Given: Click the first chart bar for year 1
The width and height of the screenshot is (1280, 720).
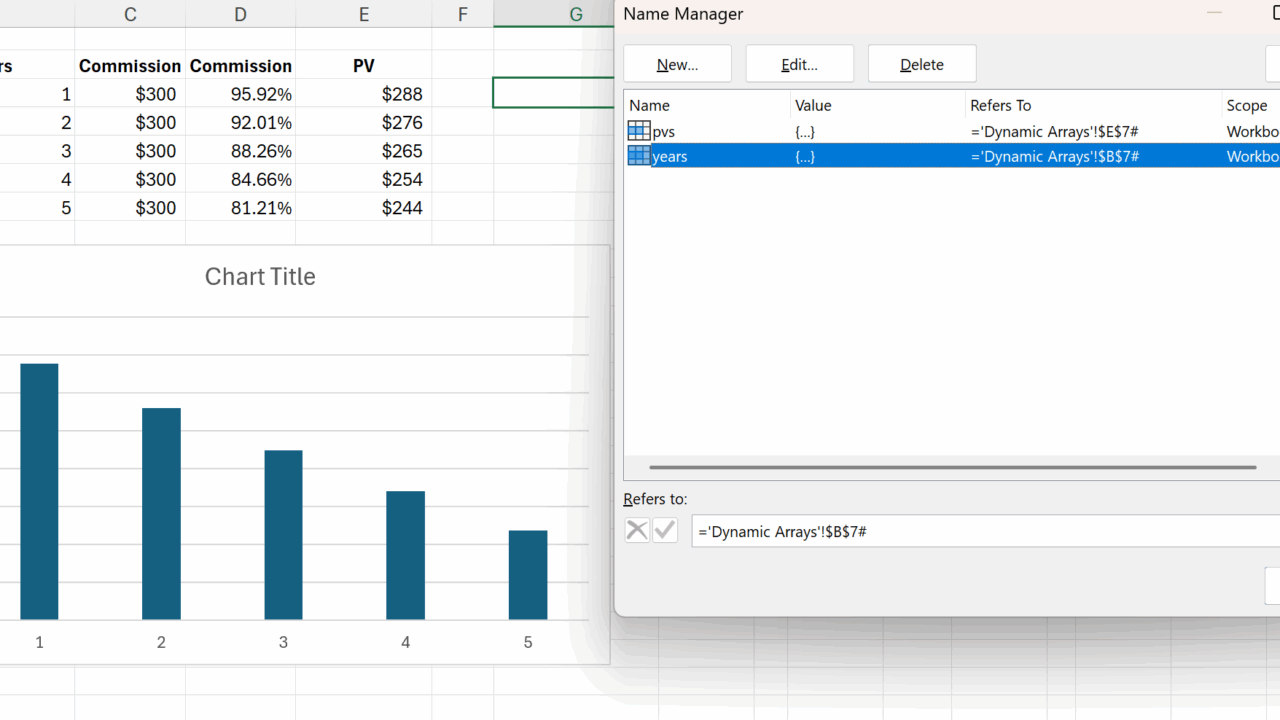Looking at the screenshot, I should click(39, 491).
